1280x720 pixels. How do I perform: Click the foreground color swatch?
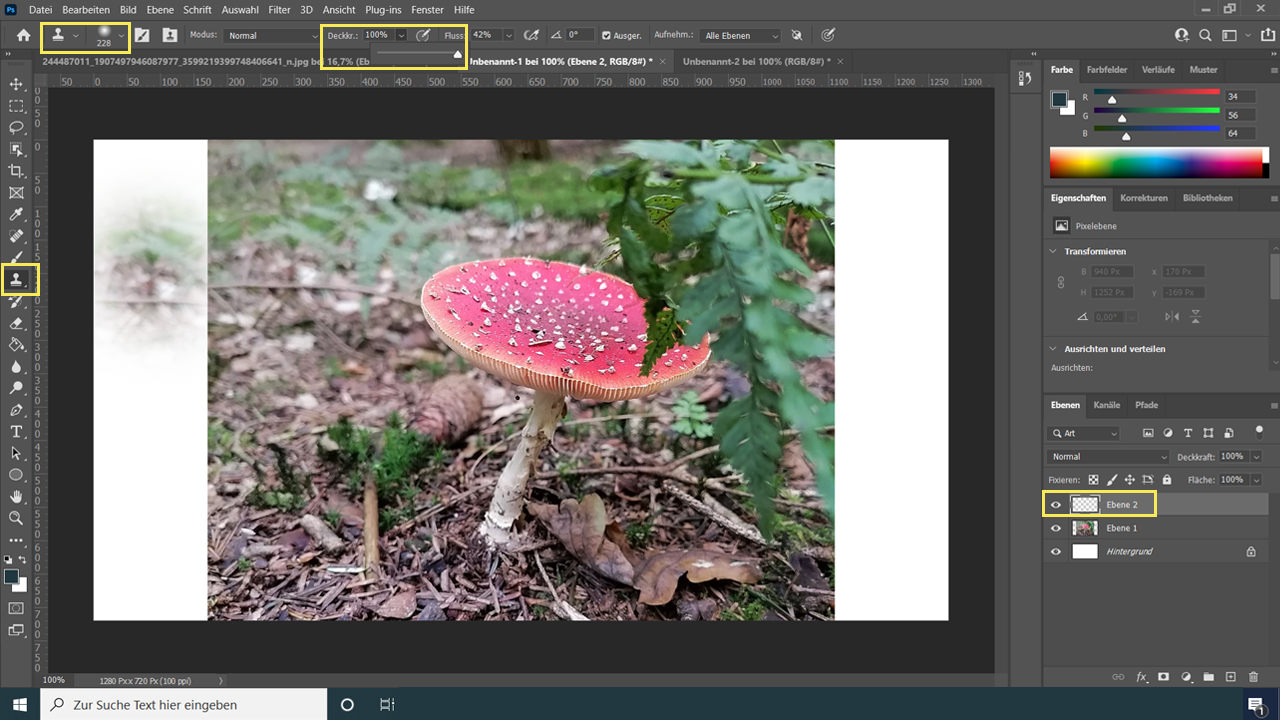[11, 576]
